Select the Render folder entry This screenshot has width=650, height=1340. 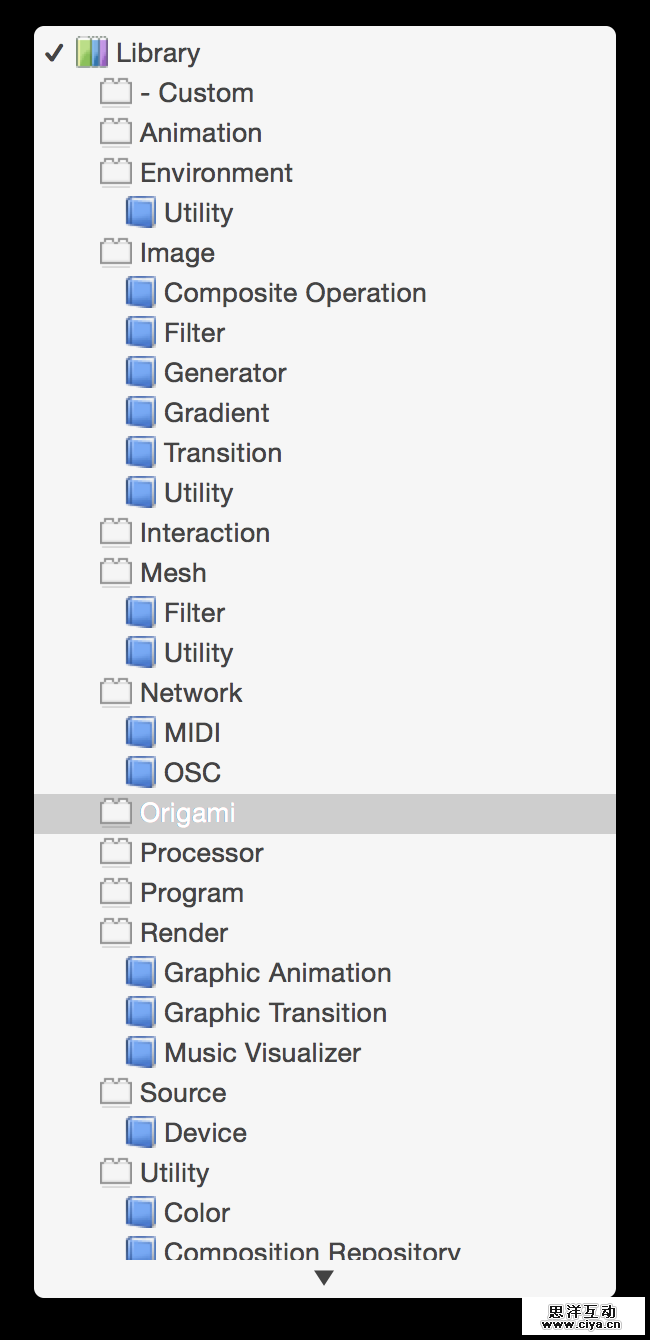[x=184, y=933]
